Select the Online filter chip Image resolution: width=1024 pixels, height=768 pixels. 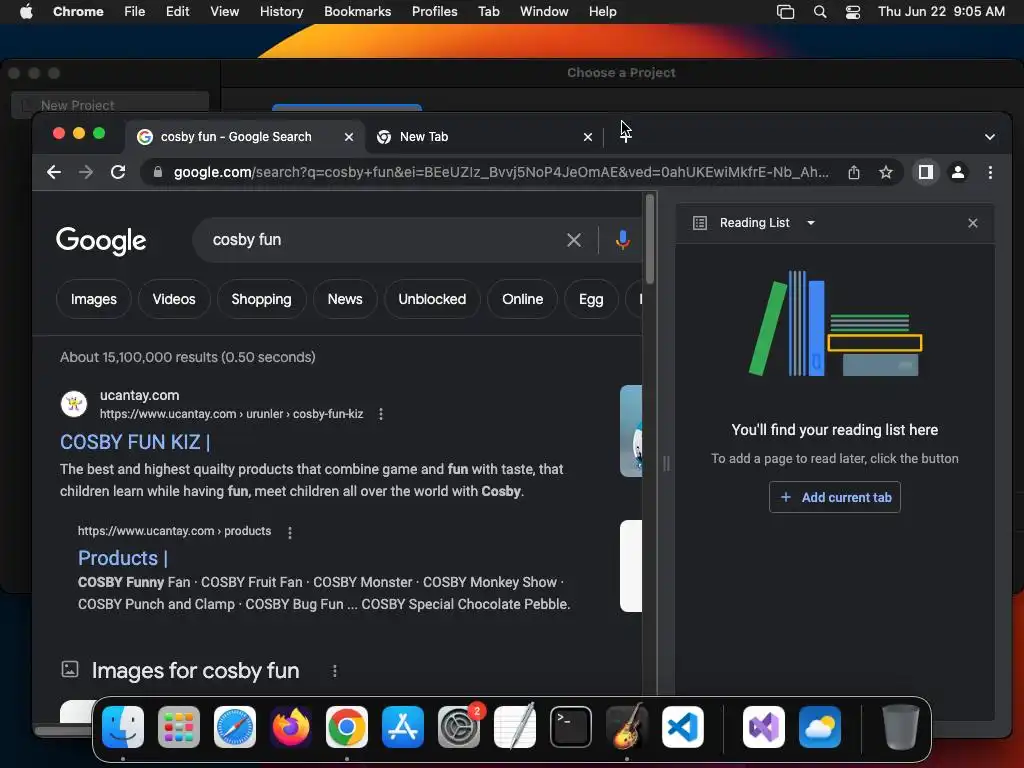pyautogui.click(x=522, y=299)
